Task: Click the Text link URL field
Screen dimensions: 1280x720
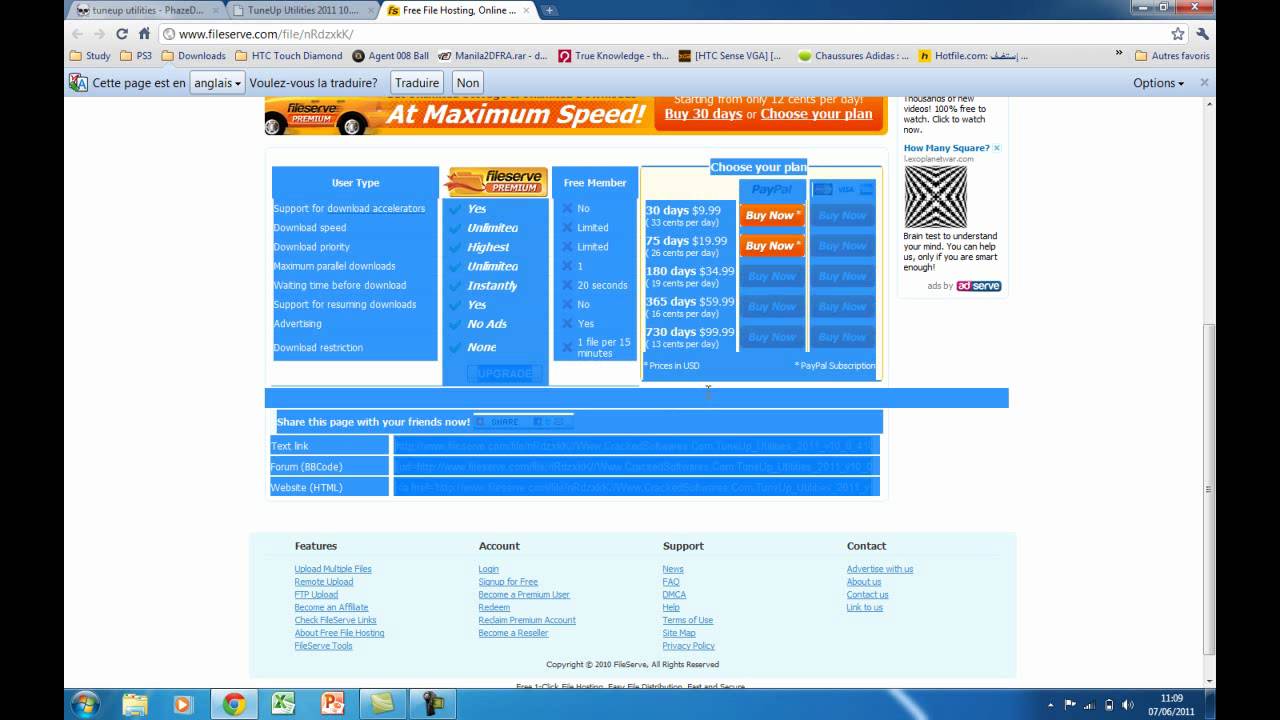Action: (x=634, y=446)
